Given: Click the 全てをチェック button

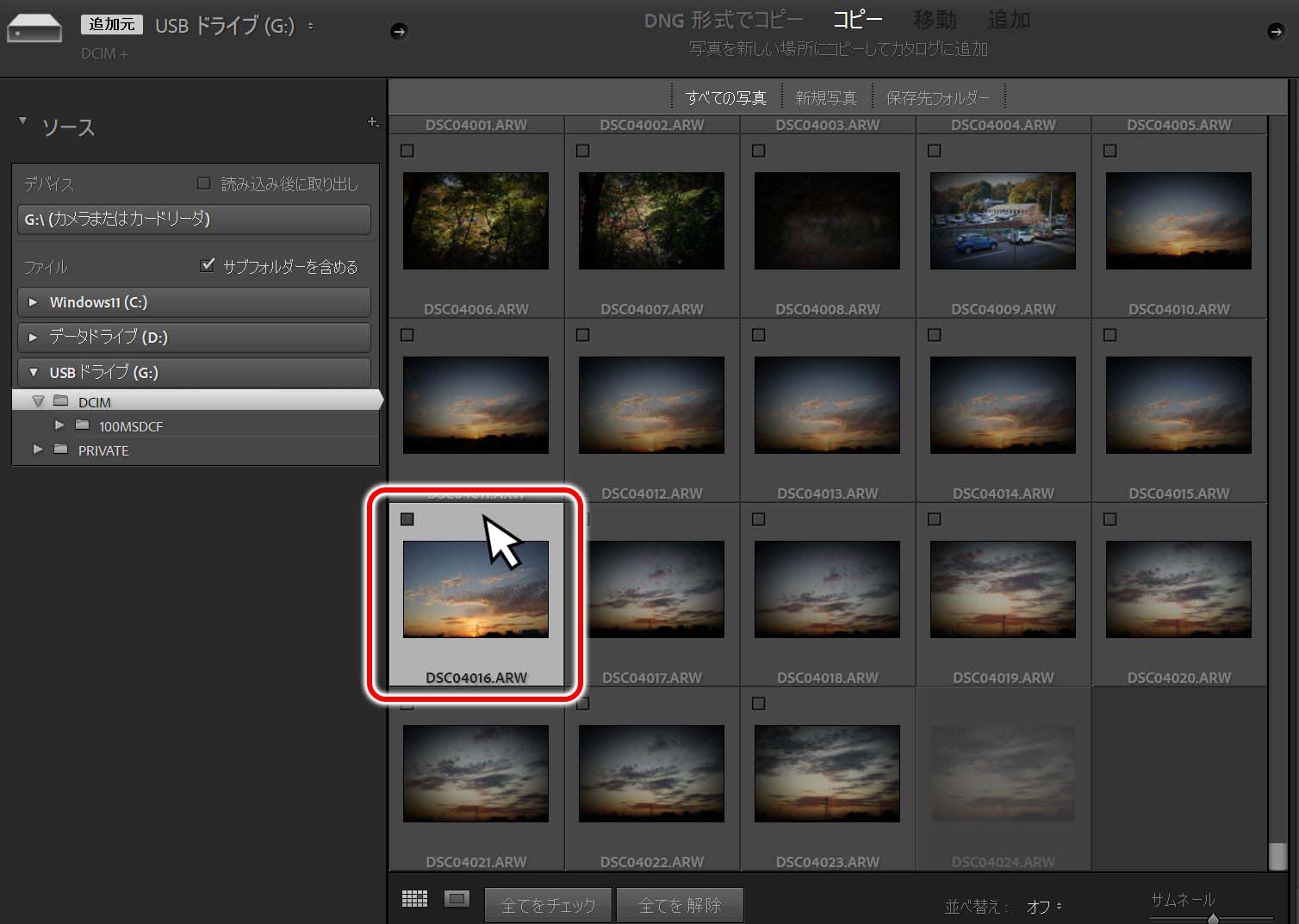Looking at the screenshot, I should (548, 905).
